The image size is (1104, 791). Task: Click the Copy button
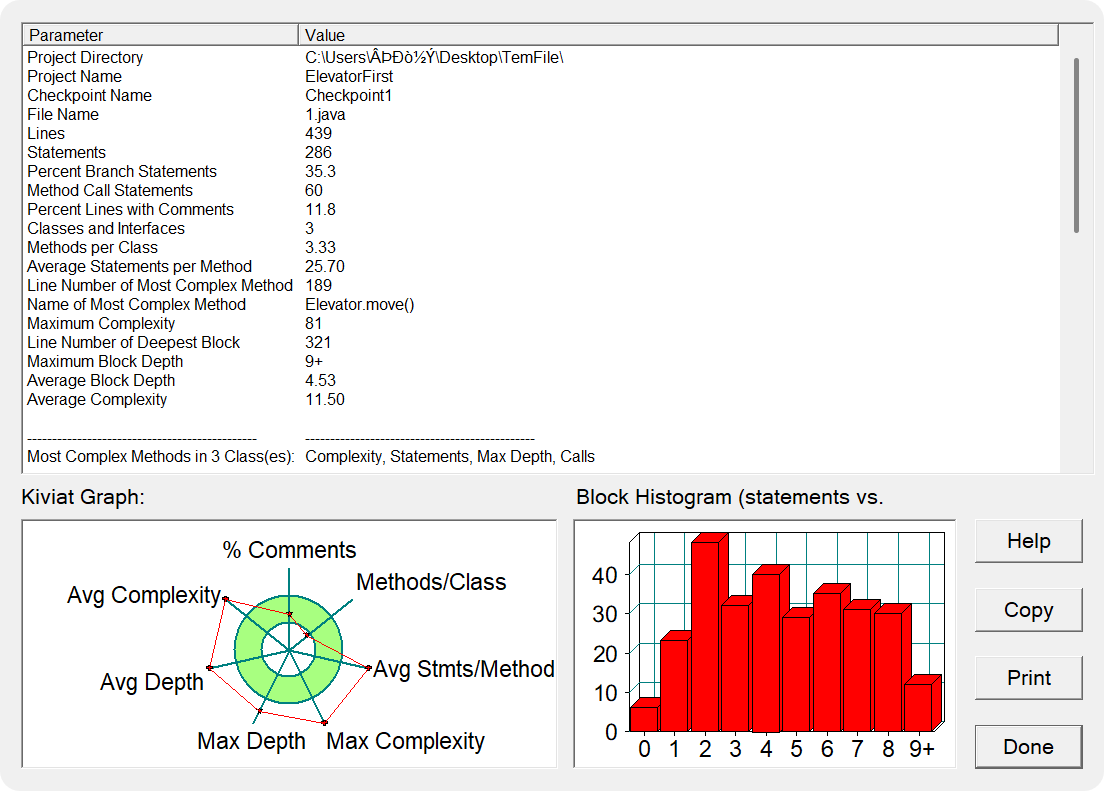coord(1028,610)
